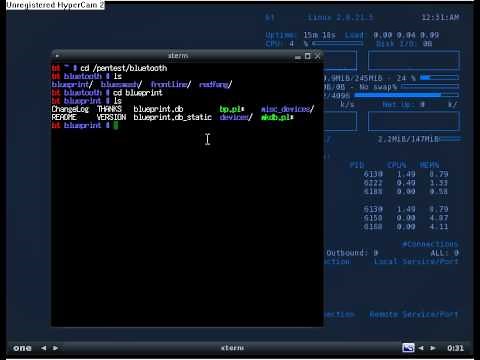
Task: Click the 'blueprint.db_static' file name
Action: click(x=173, y=117)
